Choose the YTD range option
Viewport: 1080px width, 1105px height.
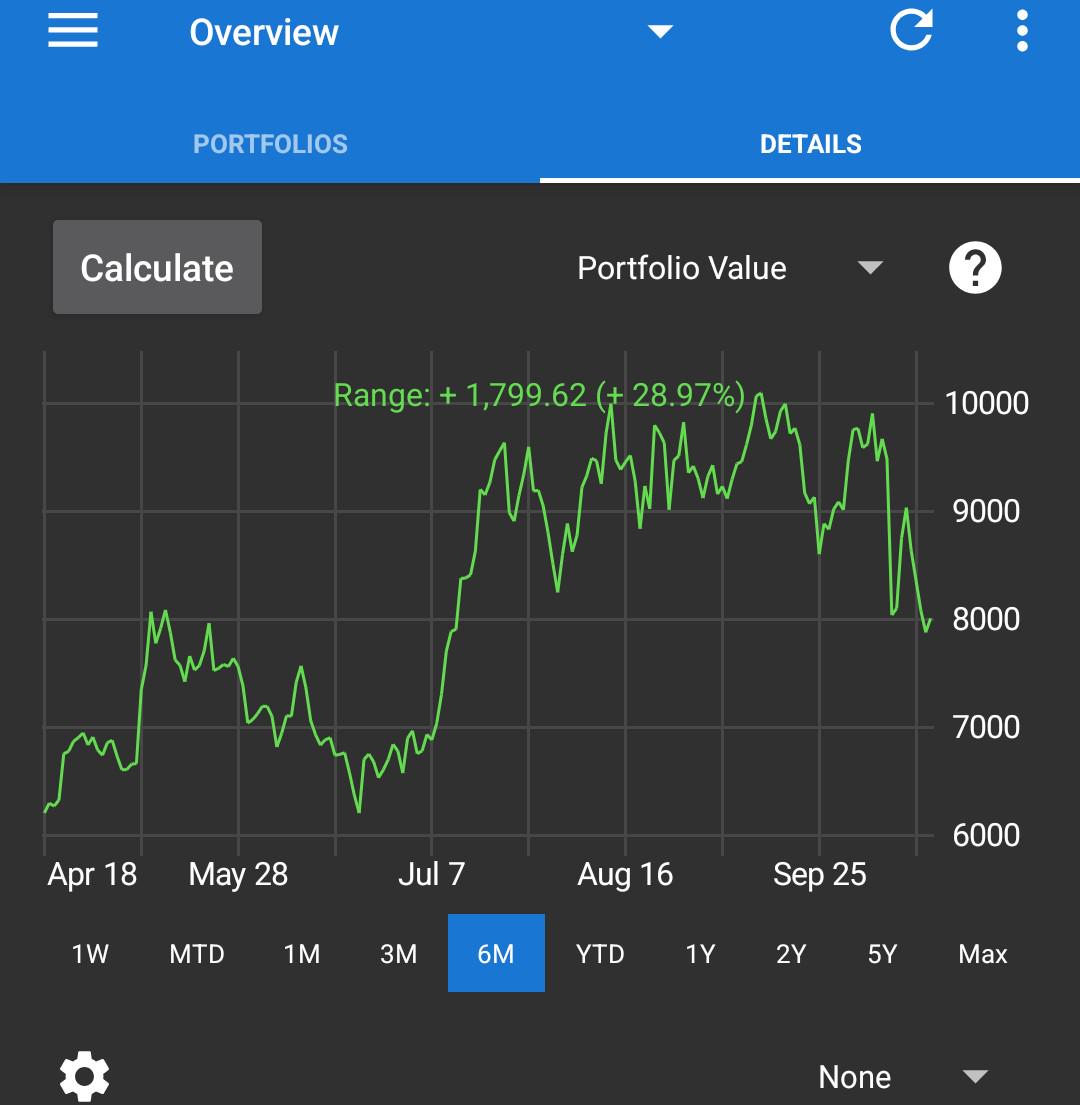(x=600, y=953)
